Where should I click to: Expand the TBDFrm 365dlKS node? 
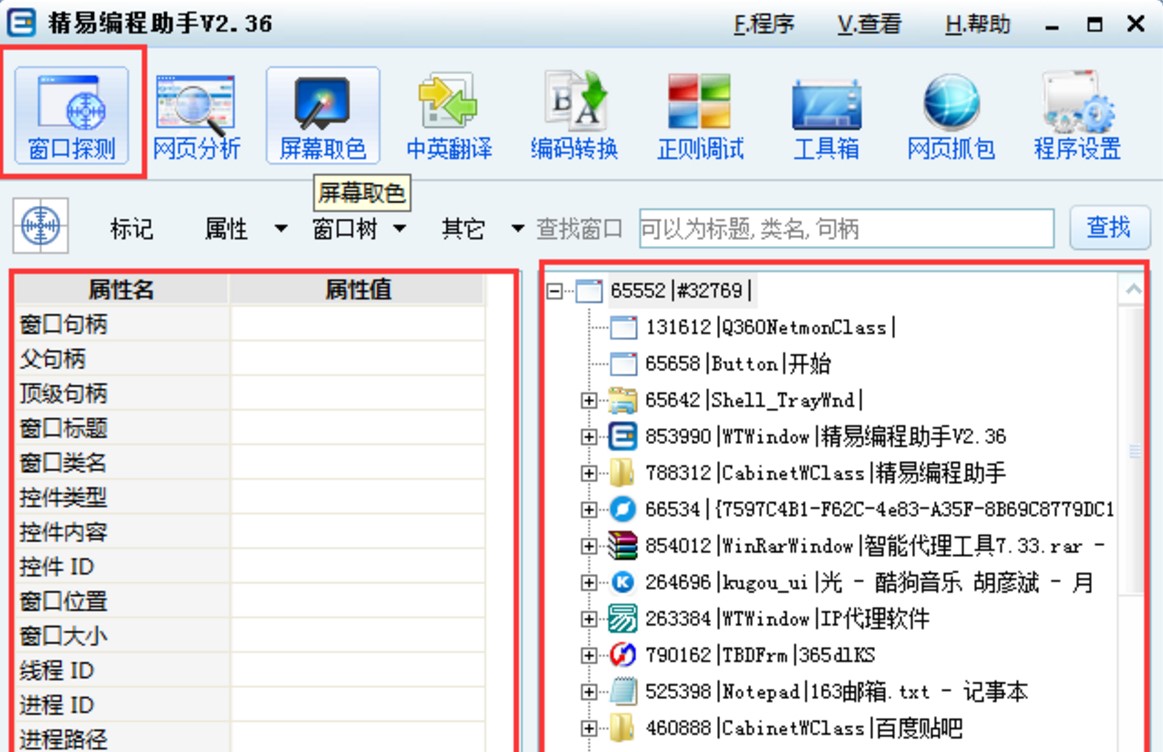coord(589,655)
